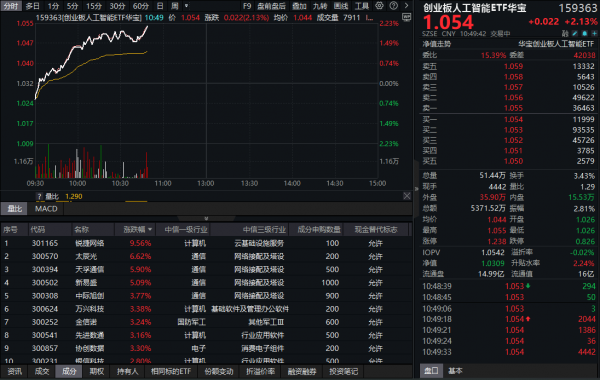Click 华宝创业板人工智能ETF fund link
600x380 pixels.
(x=556, y=44)
